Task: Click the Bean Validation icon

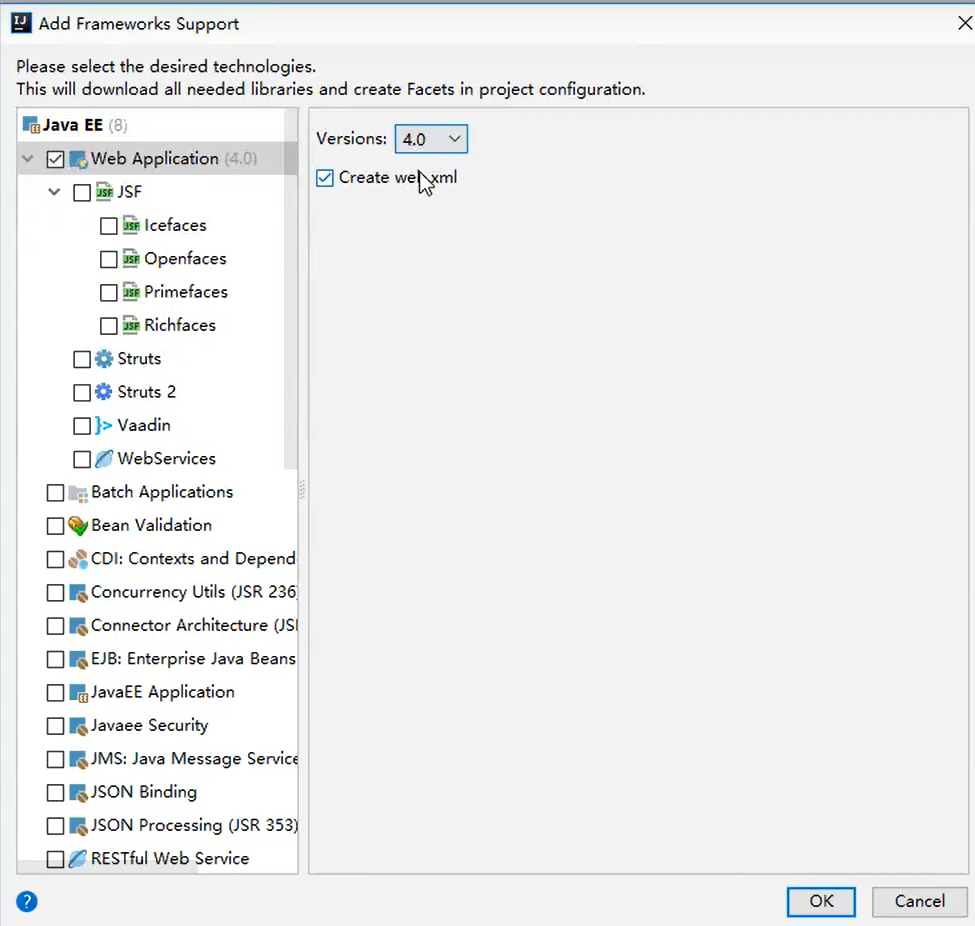Action: tap(78, 526)
